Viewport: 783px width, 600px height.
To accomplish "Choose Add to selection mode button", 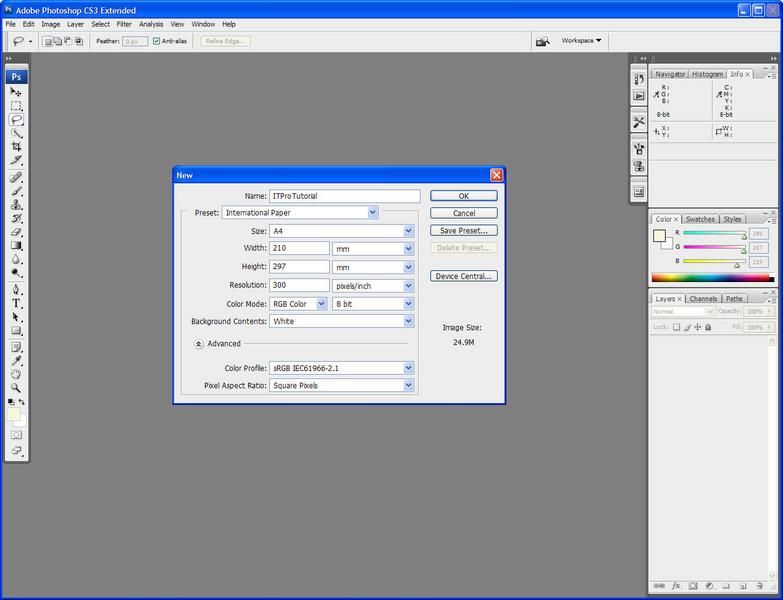I will 58,41.
